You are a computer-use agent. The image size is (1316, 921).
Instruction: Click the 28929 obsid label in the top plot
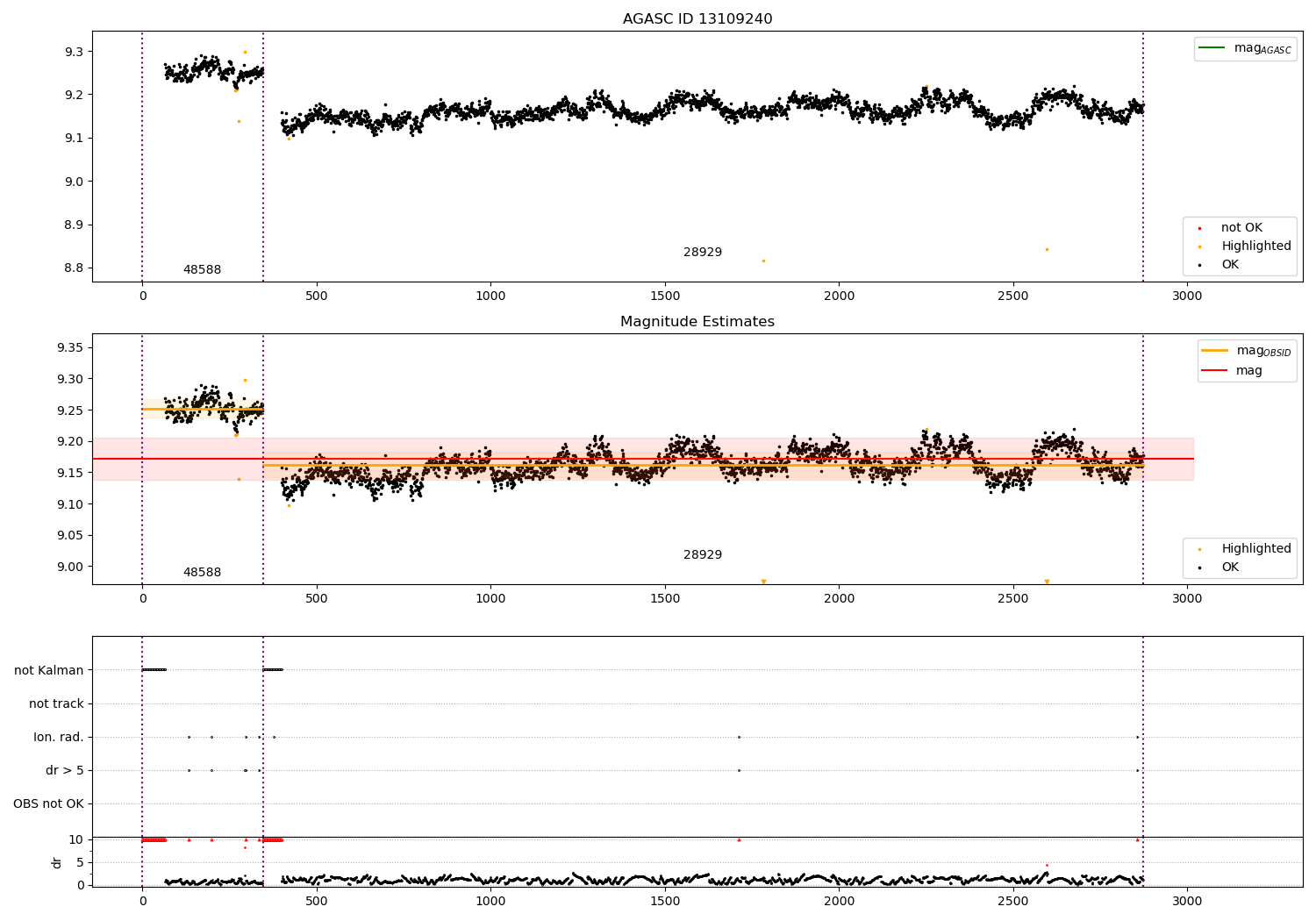(x=703, y=253)
